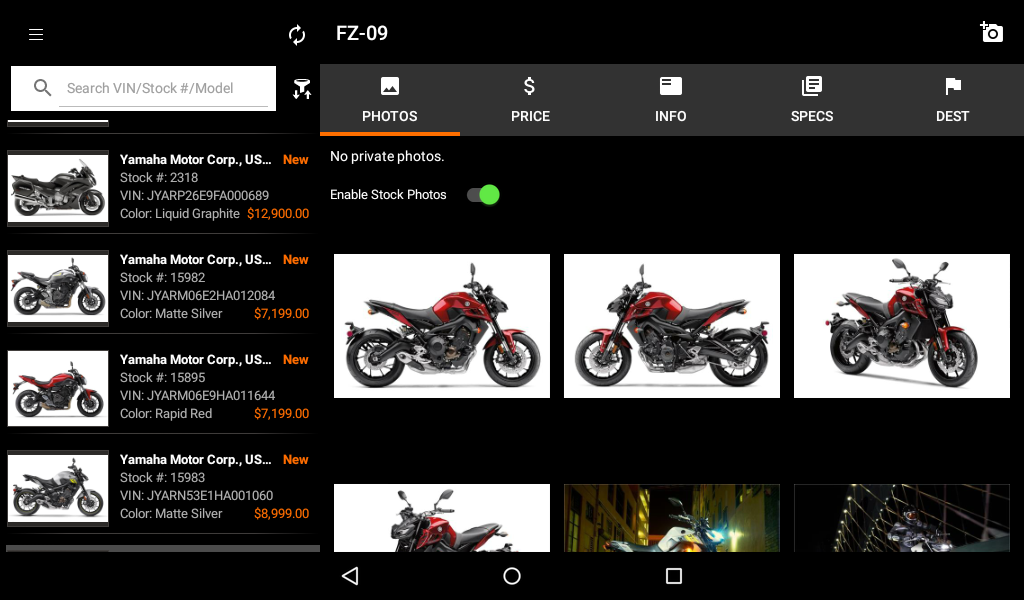
Task: Tap the add photo camera icon
Action: point(991,32)
